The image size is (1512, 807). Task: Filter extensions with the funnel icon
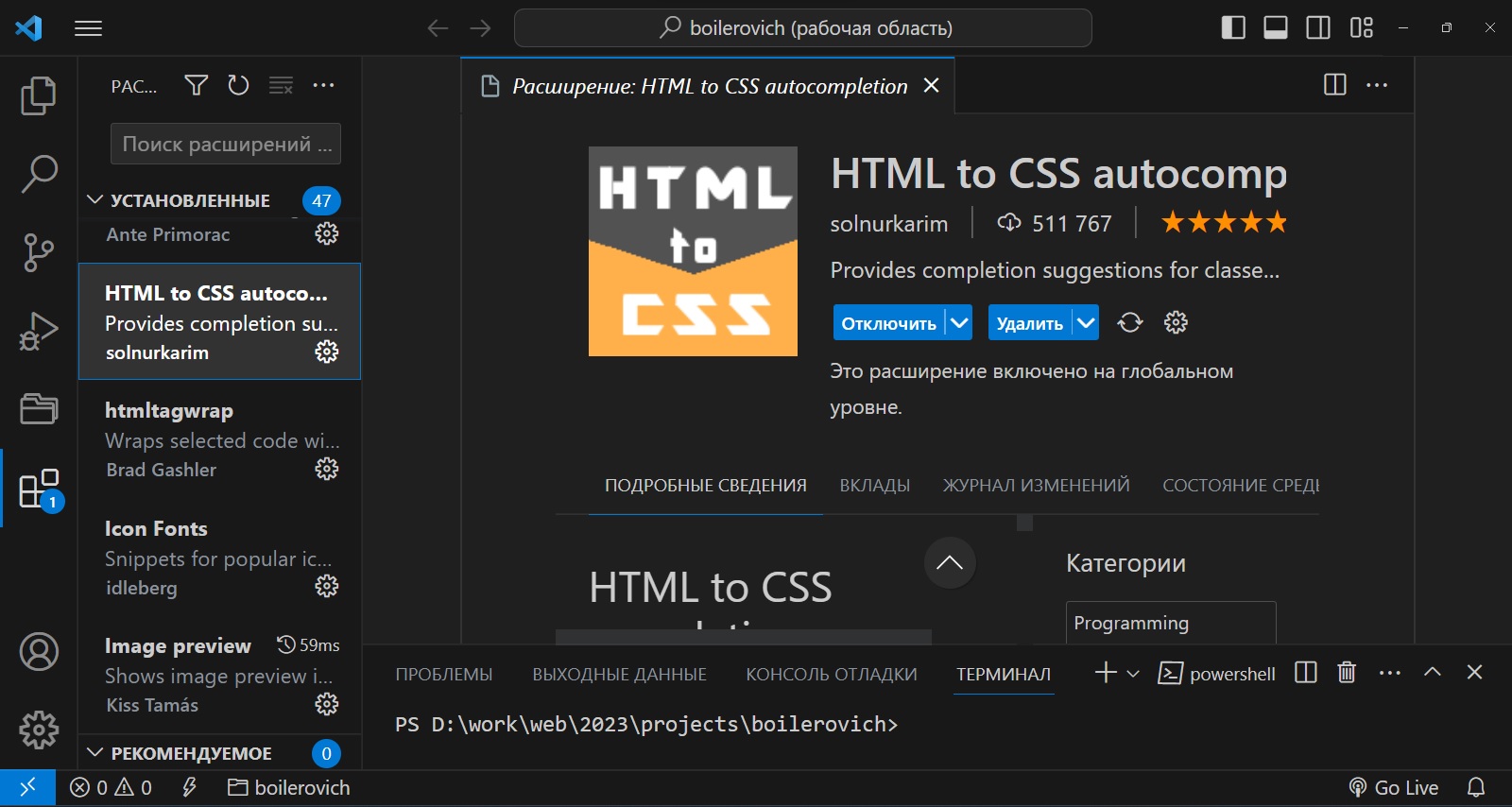196,86
